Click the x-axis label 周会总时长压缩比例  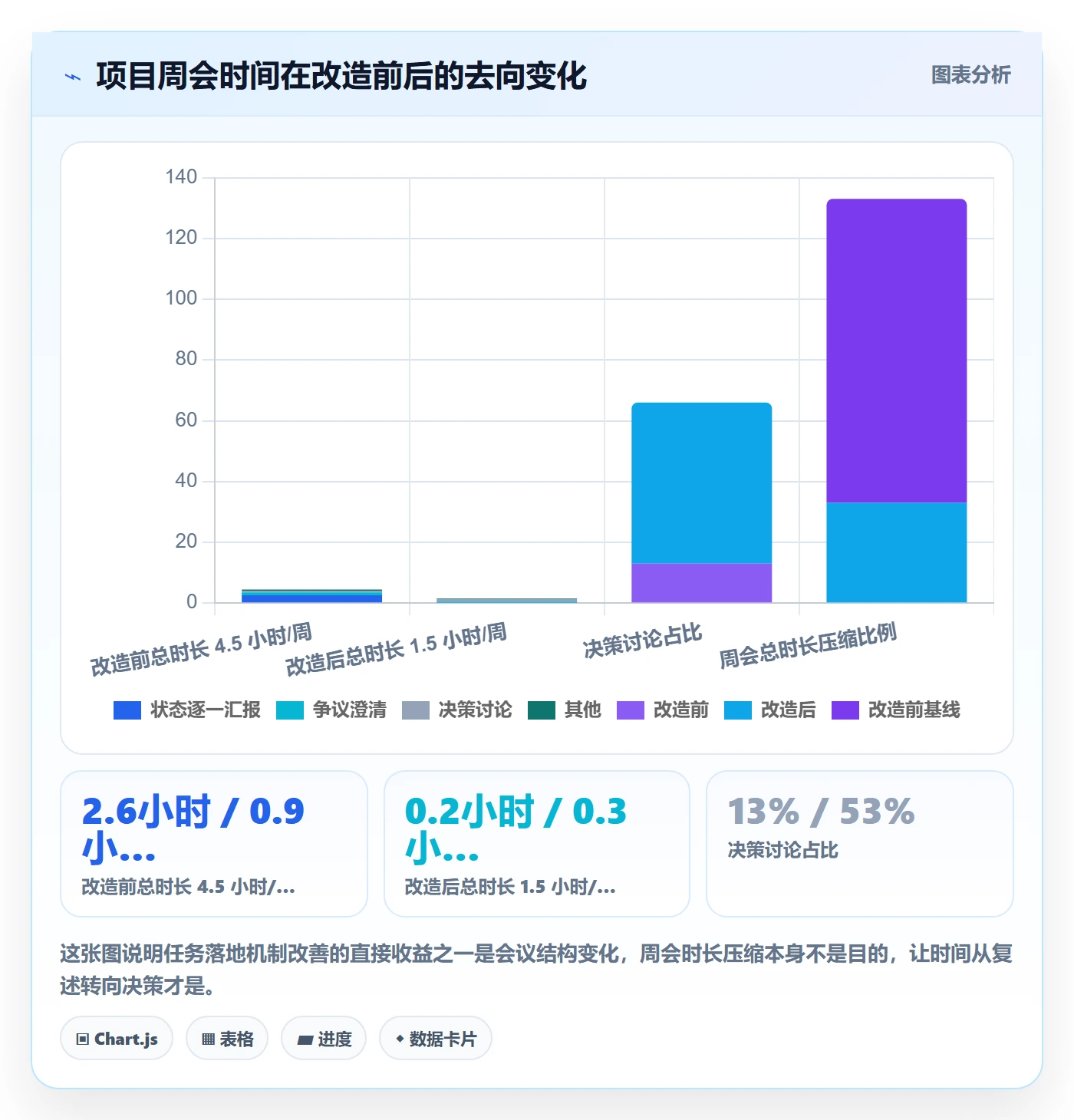(808, 645)
